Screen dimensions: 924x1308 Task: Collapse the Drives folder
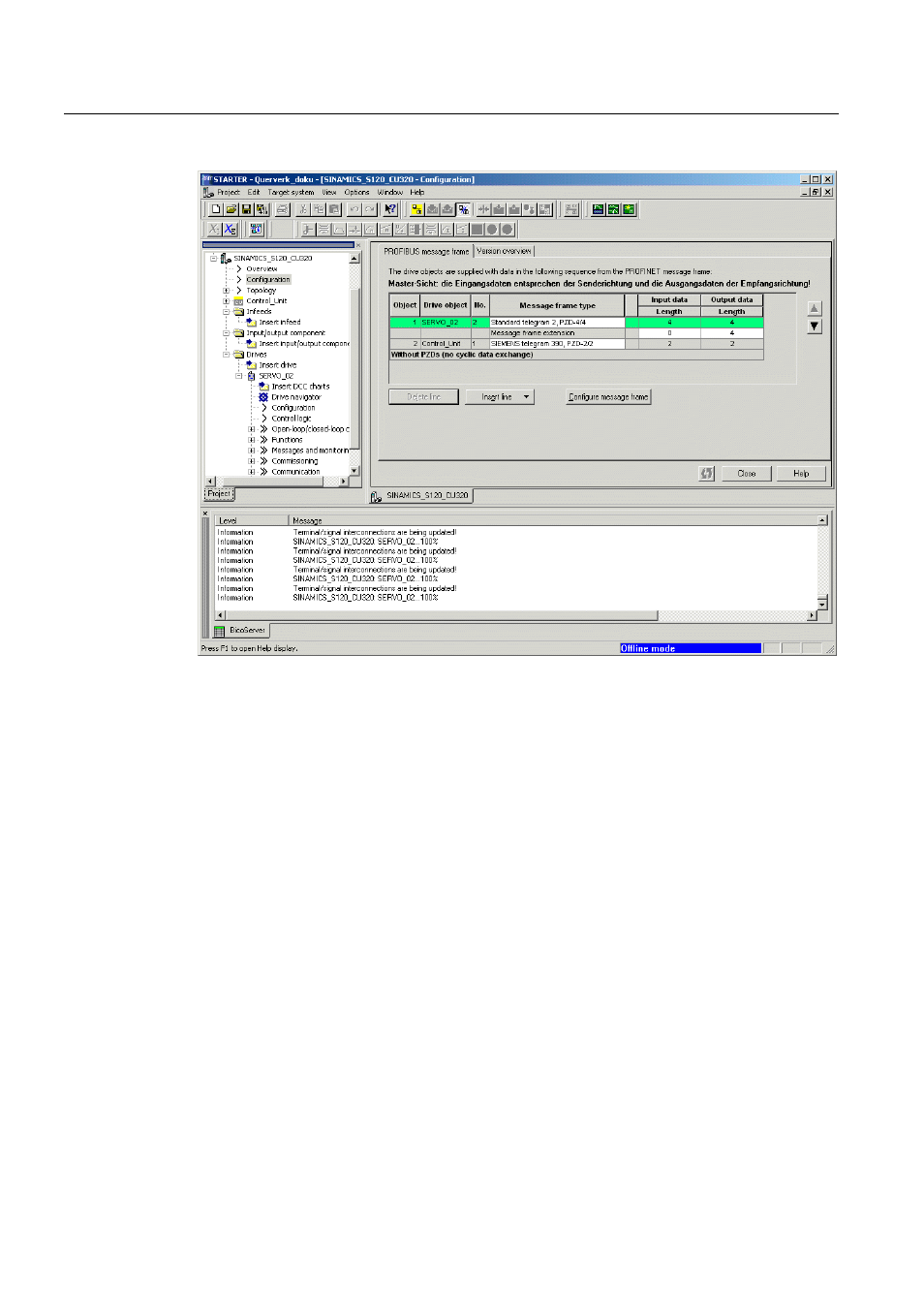click(226, 355)
